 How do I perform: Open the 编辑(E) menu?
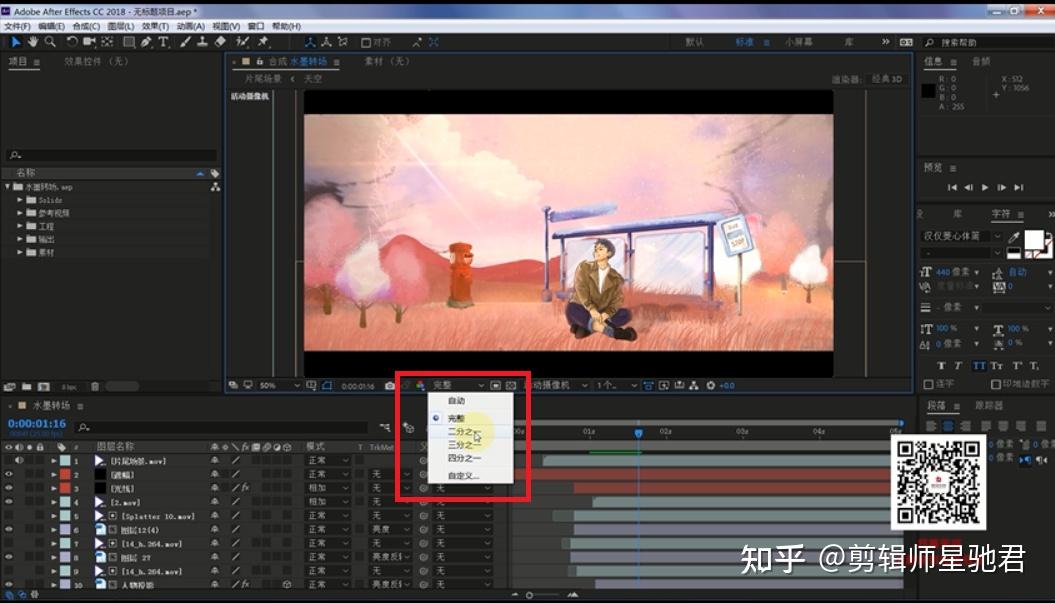[x=51, y=26]
